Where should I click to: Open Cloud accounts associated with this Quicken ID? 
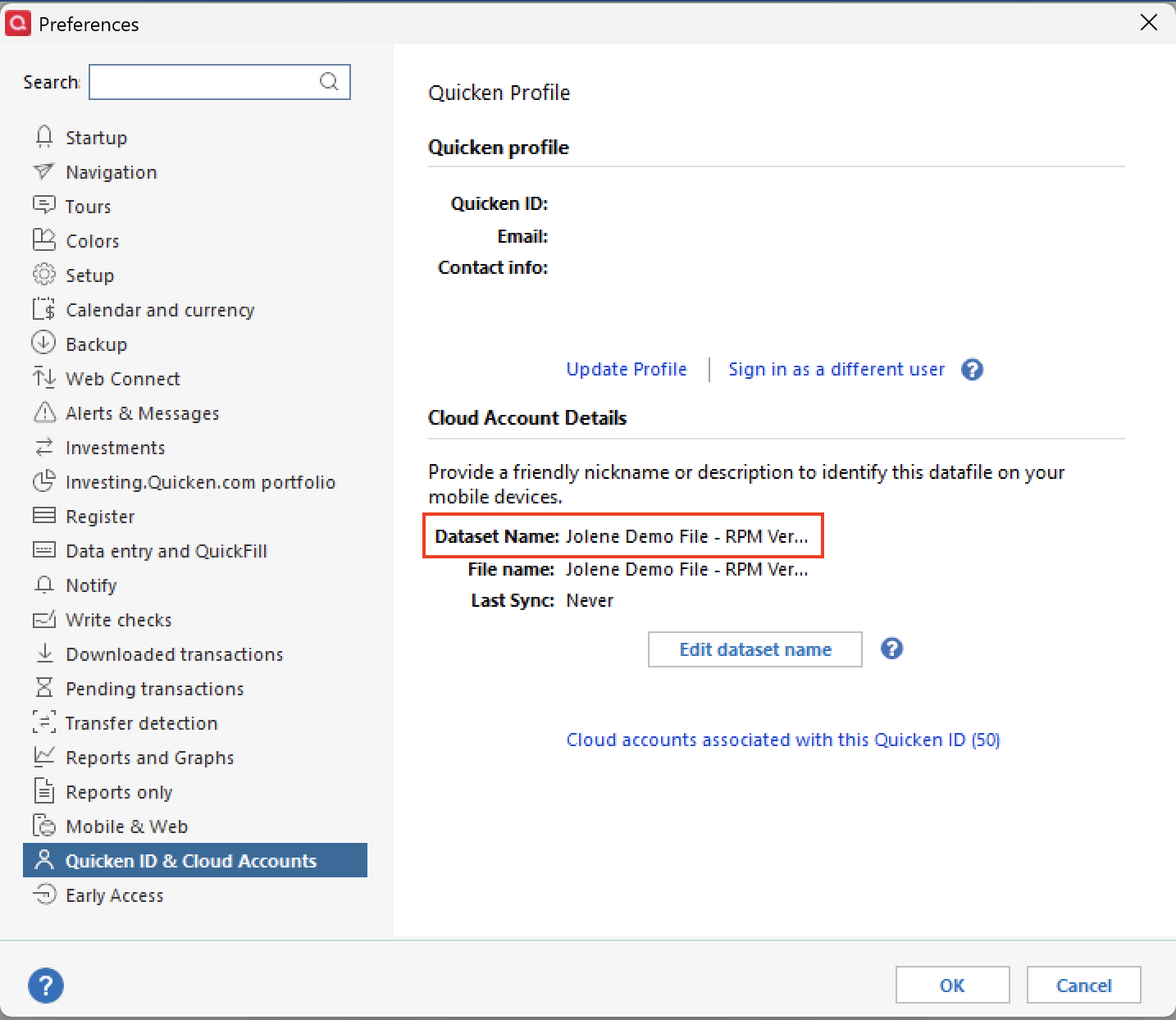pos(783,740)
